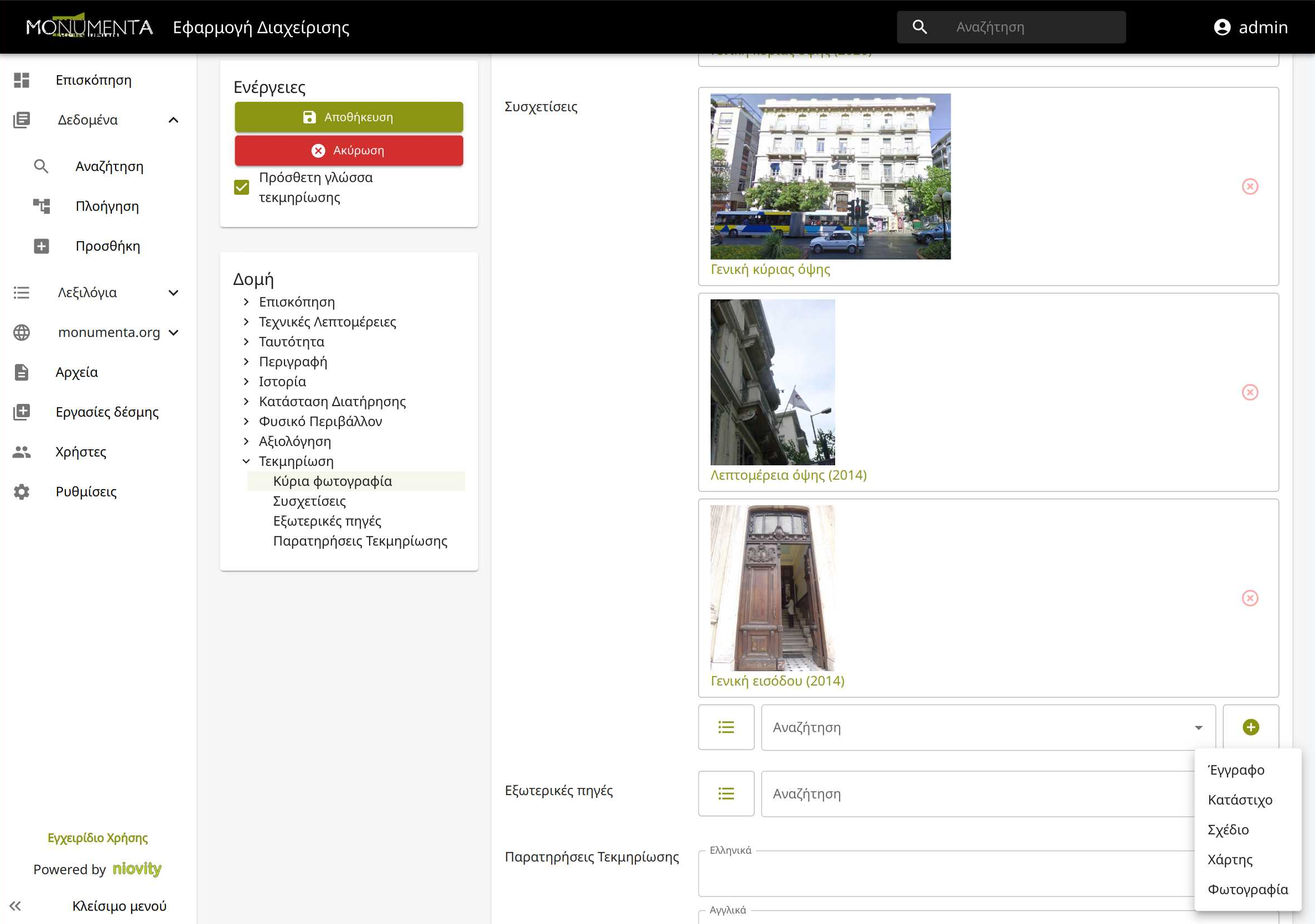Click the Πλοήγηση tree icon
The height and width of the screenshot is (924, 1315).
[x=42, y=206]
